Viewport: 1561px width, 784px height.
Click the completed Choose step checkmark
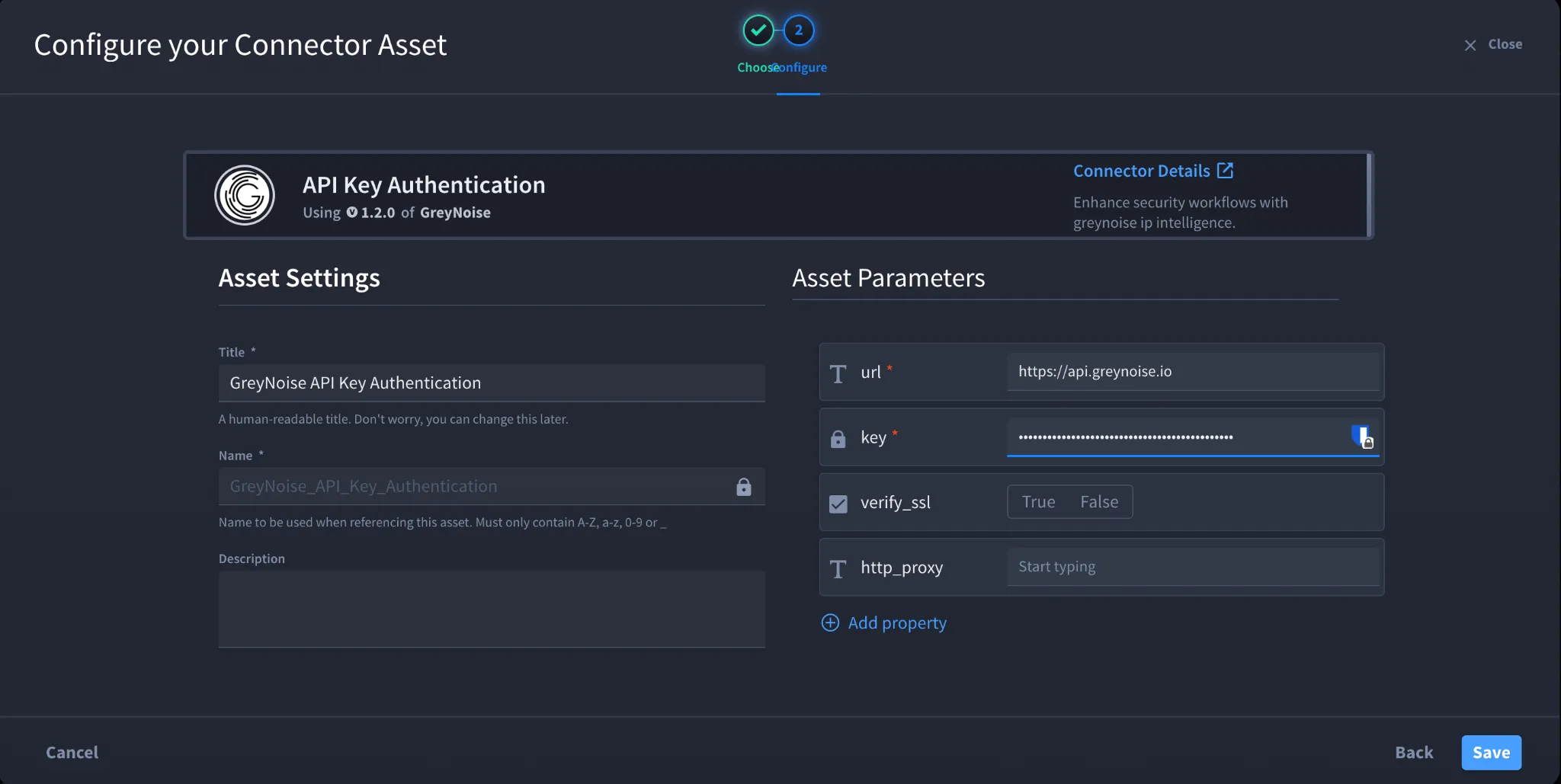pos(758,30)
